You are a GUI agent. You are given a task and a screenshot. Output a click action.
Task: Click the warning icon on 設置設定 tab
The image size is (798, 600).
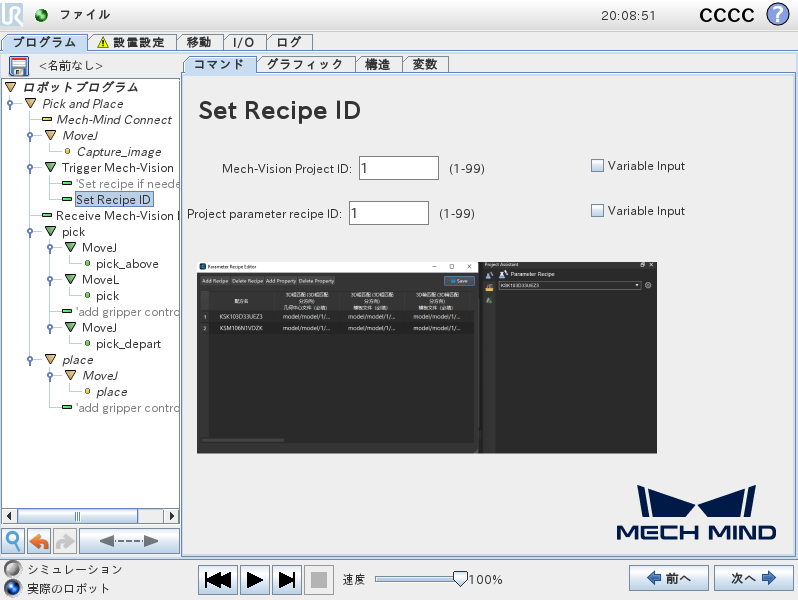[103, 42]
